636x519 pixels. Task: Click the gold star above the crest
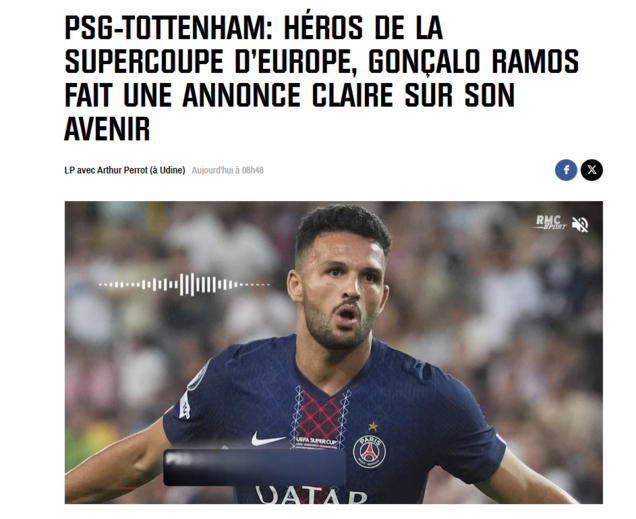[x=373, y=427]
